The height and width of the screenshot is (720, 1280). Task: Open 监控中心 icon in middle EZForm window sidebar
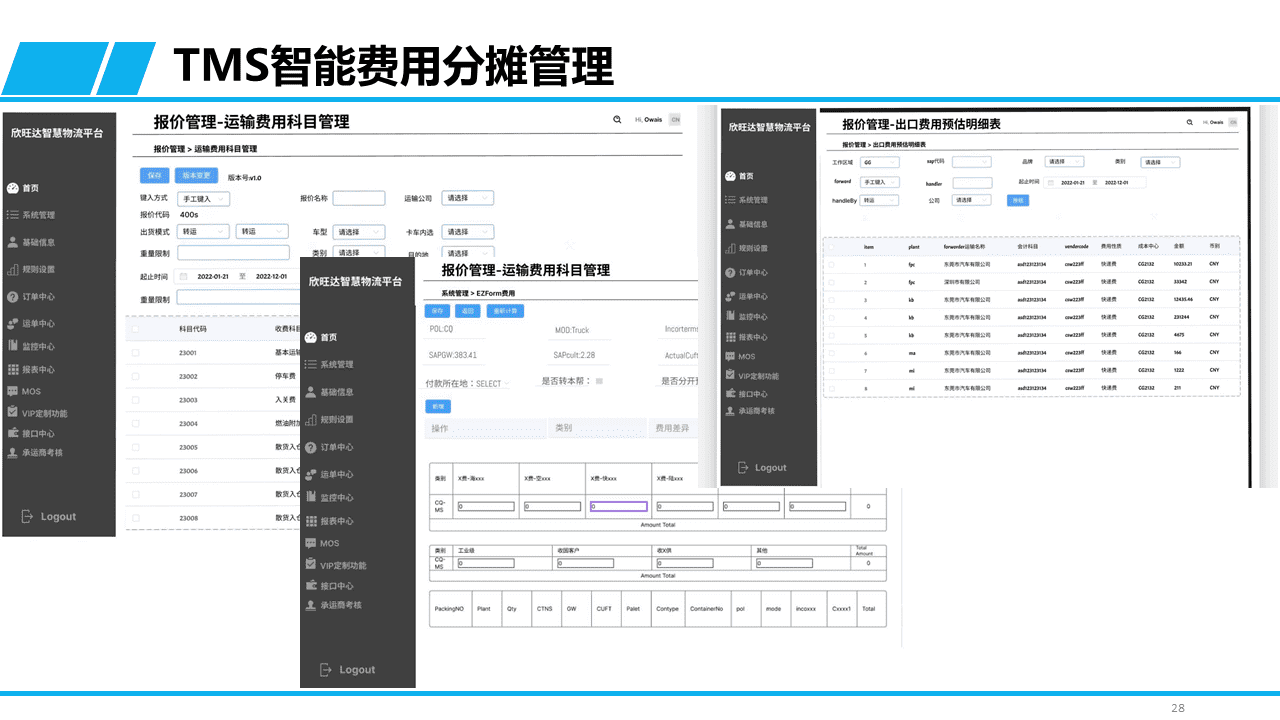point(311,497)
